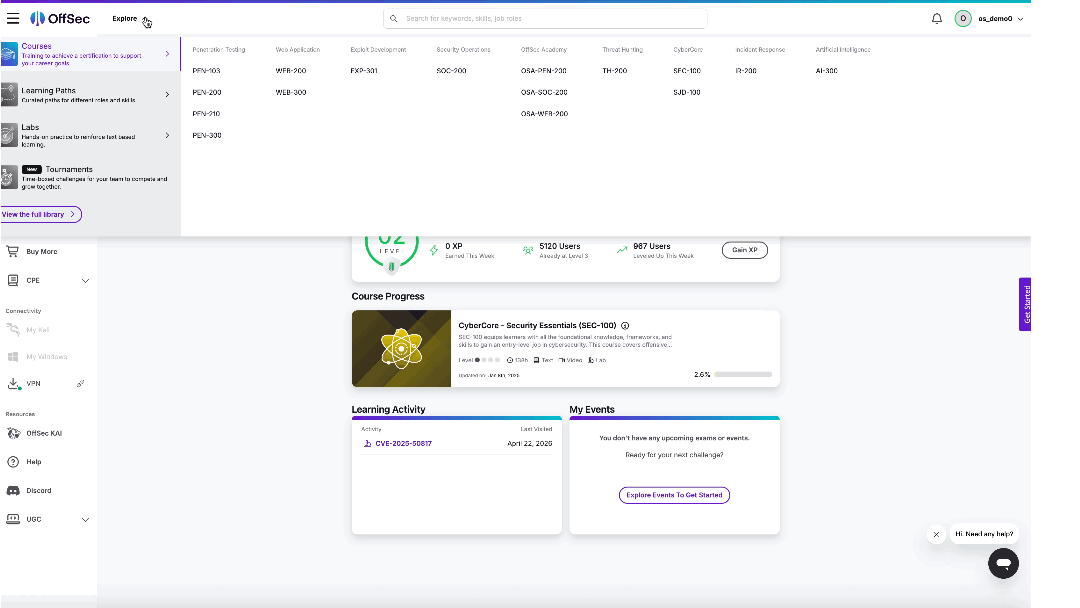1080x608 pixels.
Task: Click the Tournaments category icon
Action: tap(9, 177)
